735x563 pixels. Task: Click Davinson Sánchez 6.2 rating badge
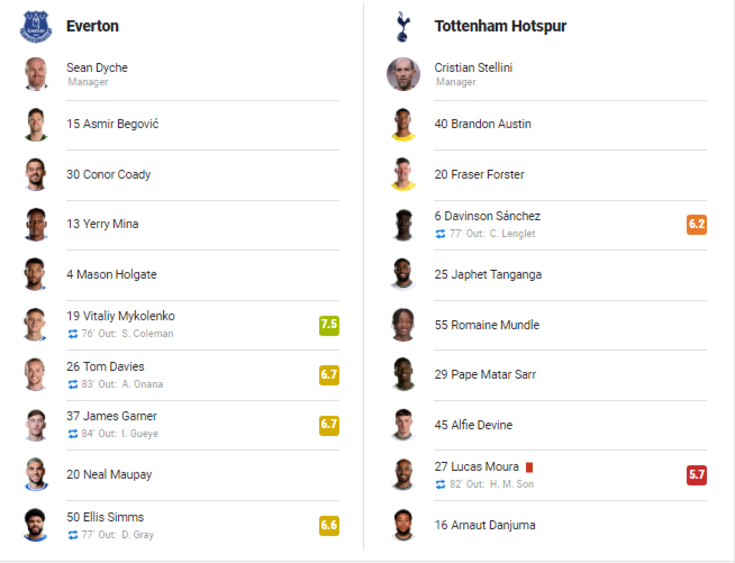click(x=697, y=224)
